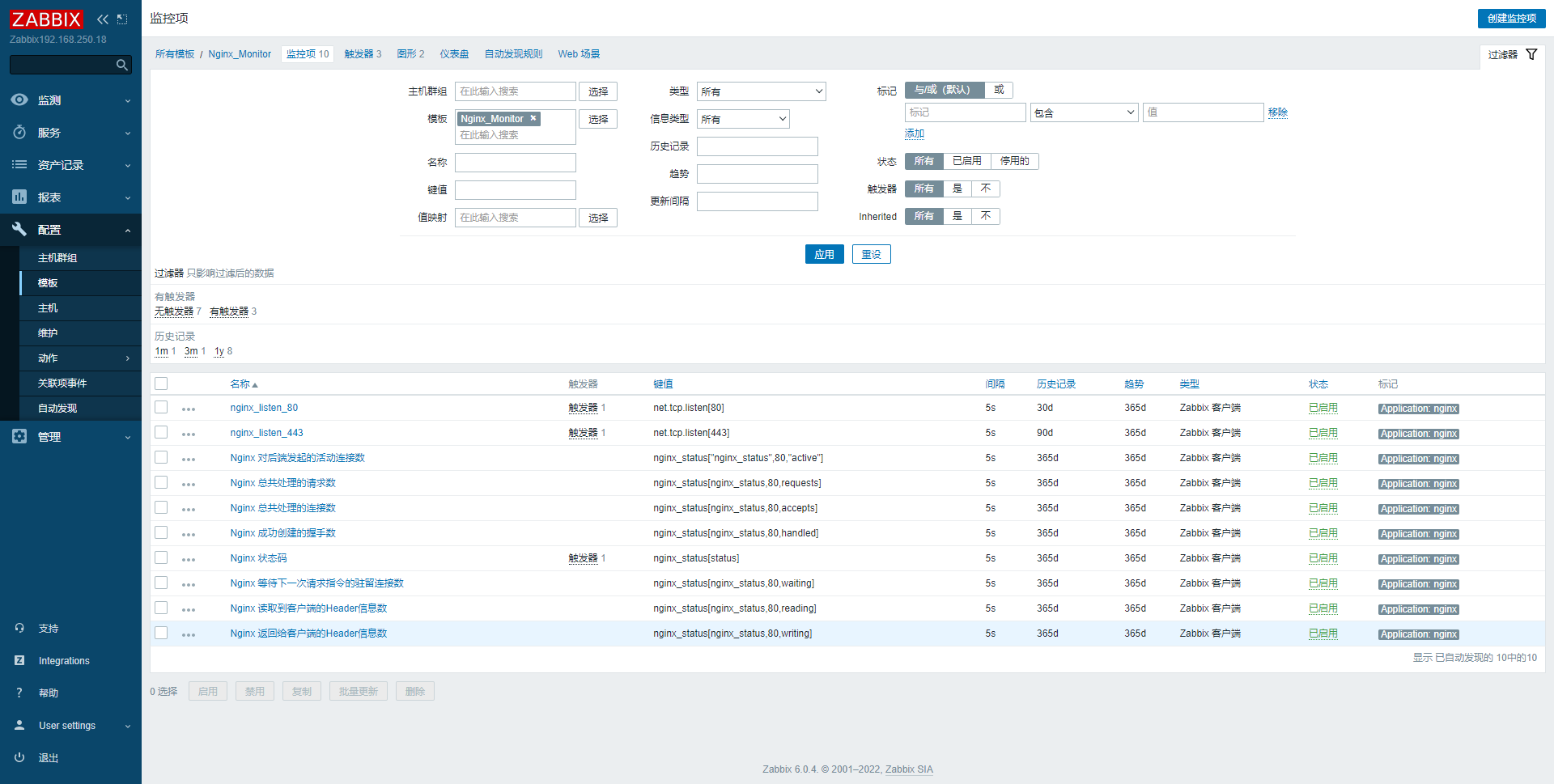
Task: Toggle filter via funnel icon
Action: point(1531,54)
